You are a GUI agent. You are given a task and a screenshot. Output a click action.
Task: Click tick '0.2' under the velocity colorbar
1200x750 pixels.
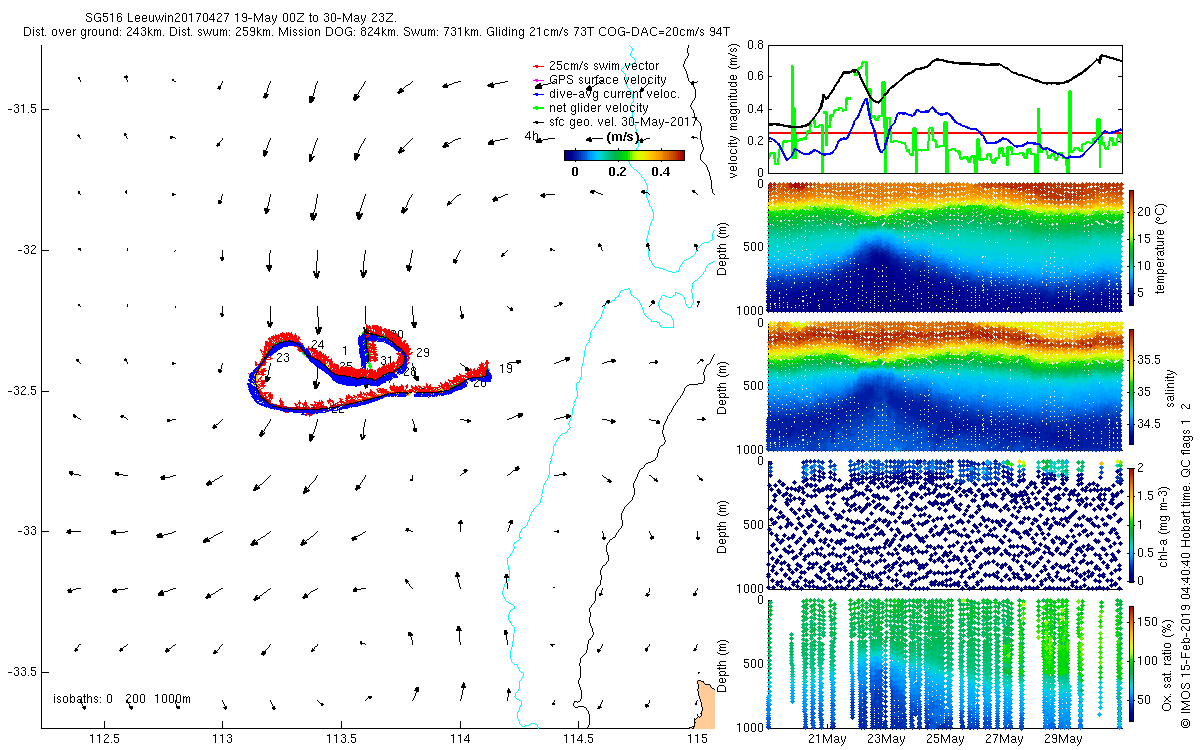point(617,172)
